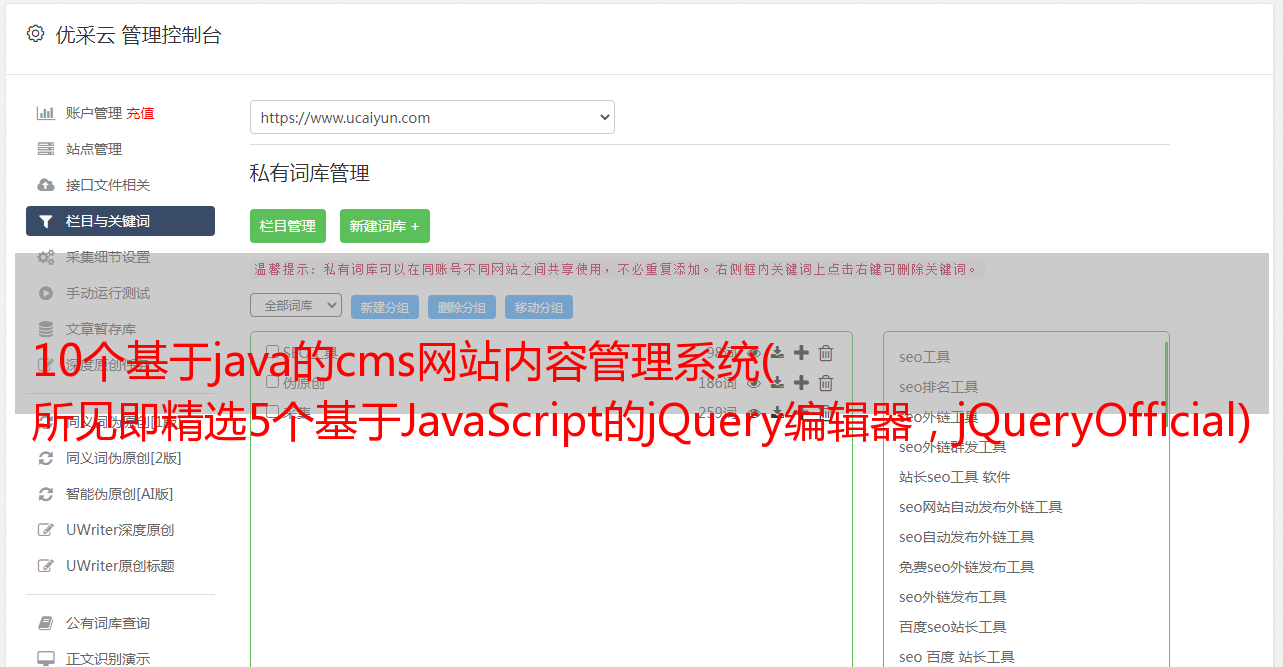Select keyword seo自动发布外链工具
The height and width of the screenshot is (667, 1283).
(x=966, y=537)
